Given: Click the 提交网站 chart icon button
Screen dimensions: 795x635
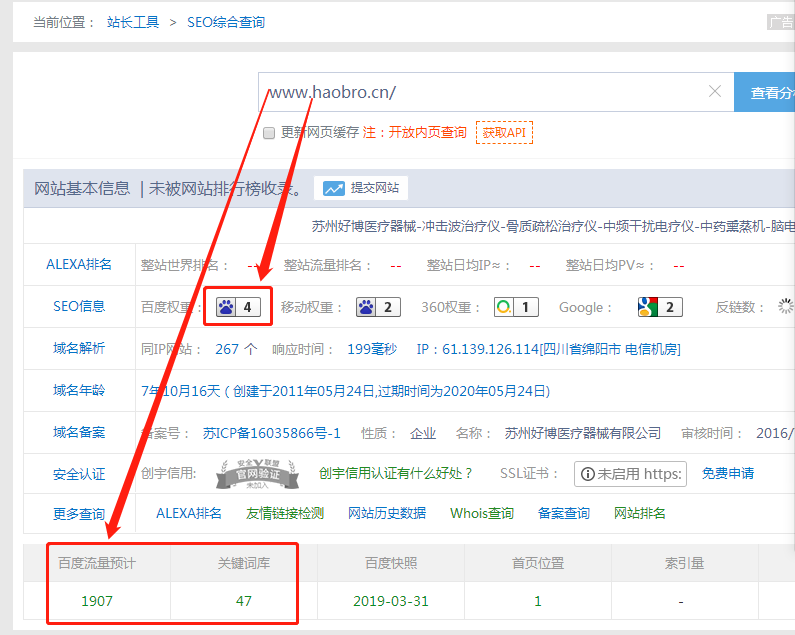Looking at the screenshot, I should click(x=361, y=188).
